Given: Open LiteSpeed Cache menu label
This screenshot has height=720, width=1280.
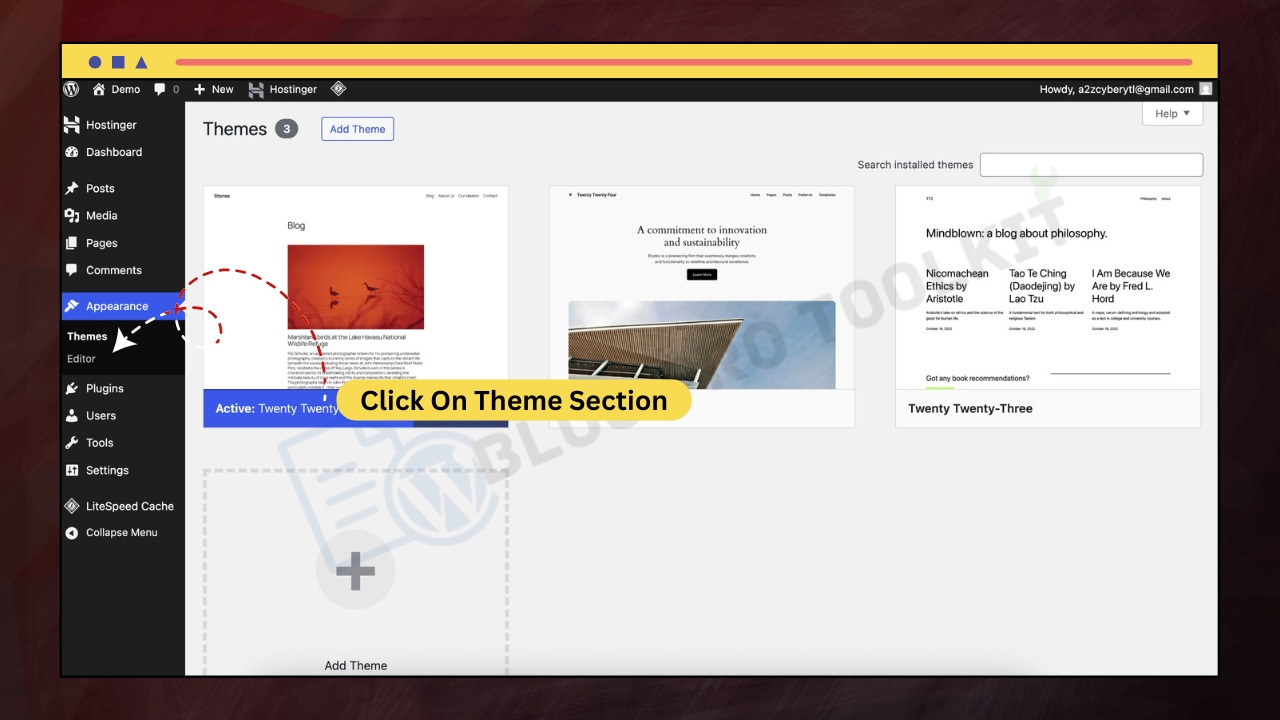Looking at the screenshot, I should pyautogui.click(x=130, y=506).
